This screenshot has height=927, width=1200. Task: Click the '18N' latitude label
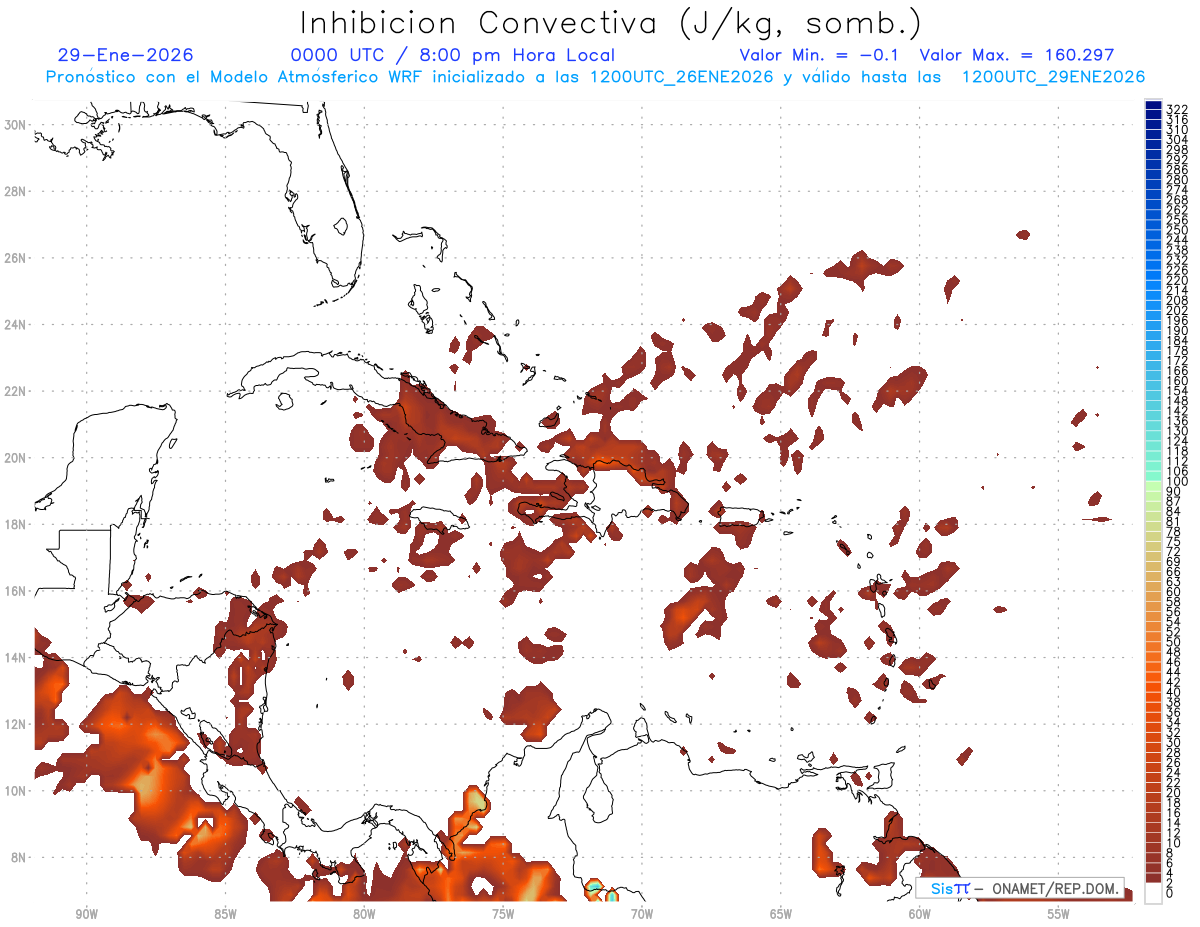[x=15, y=524]
